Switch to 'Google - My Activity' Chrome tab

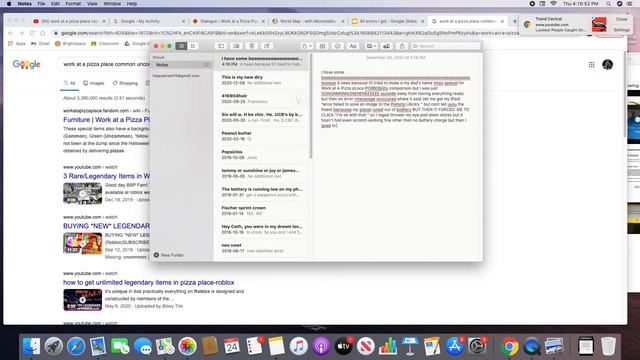(x=149, y=21)
